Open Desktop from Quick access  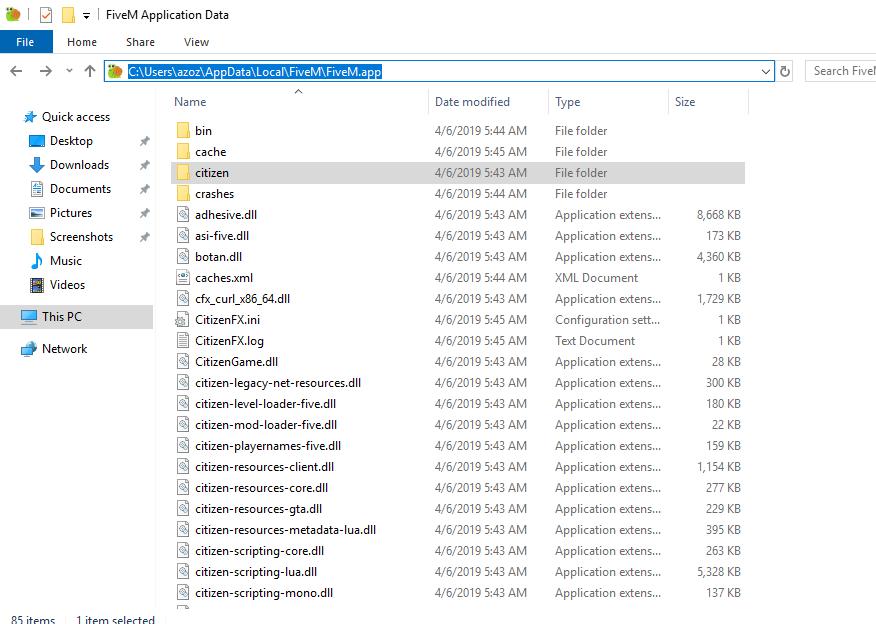(71, 141)
